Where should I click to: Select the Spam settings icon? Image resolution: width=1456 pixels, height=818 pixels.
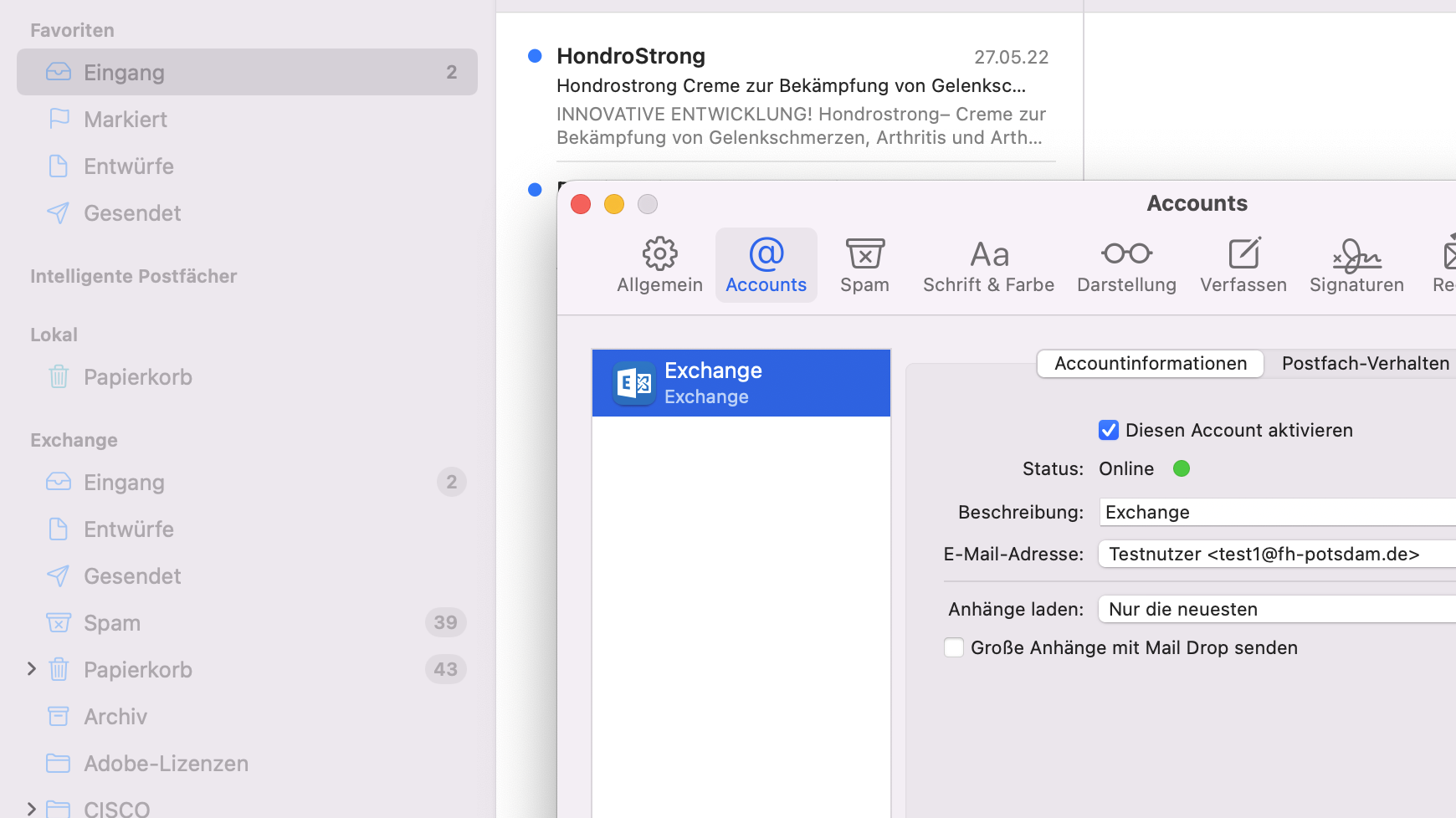click(x=864, y=265)
